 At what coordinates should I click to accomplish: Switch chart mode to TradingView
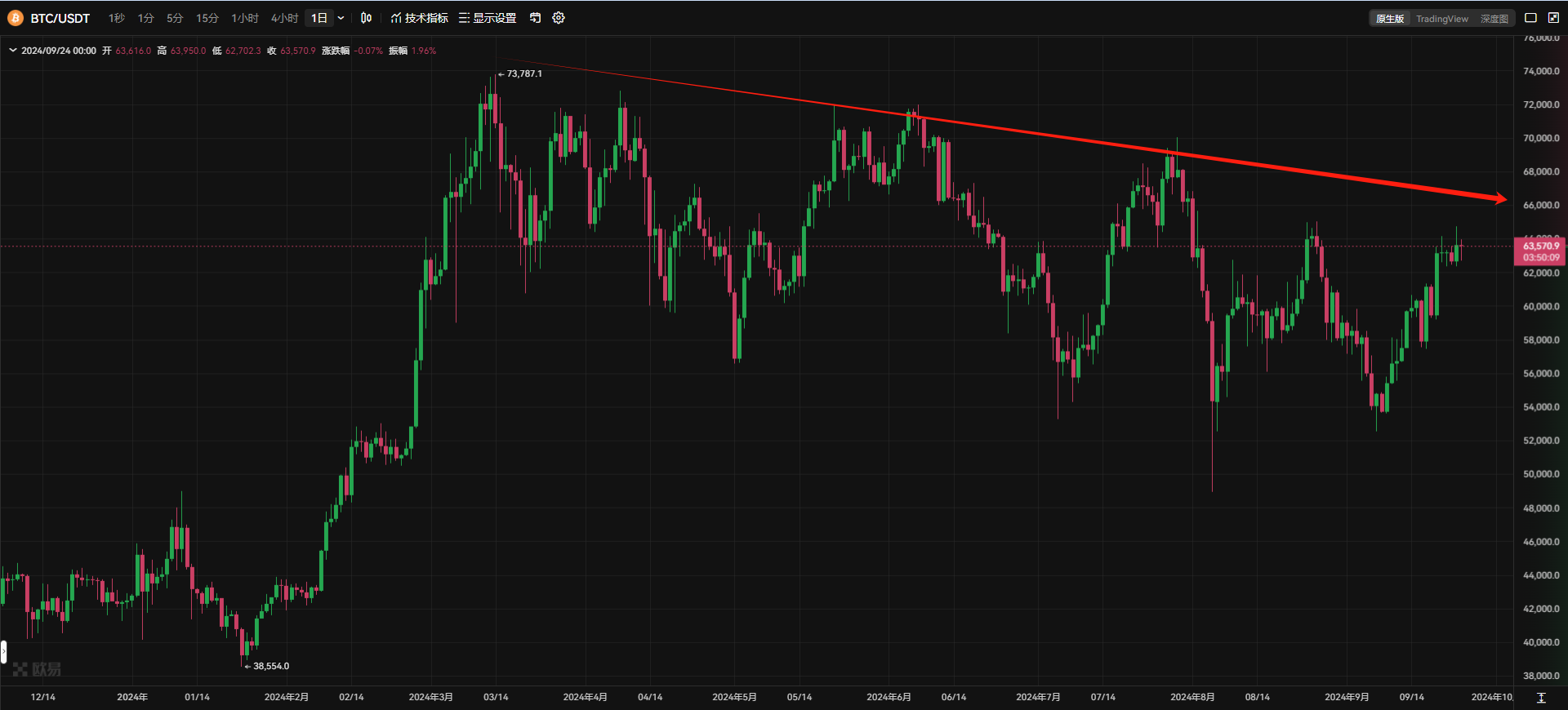tap(1441, 19)
